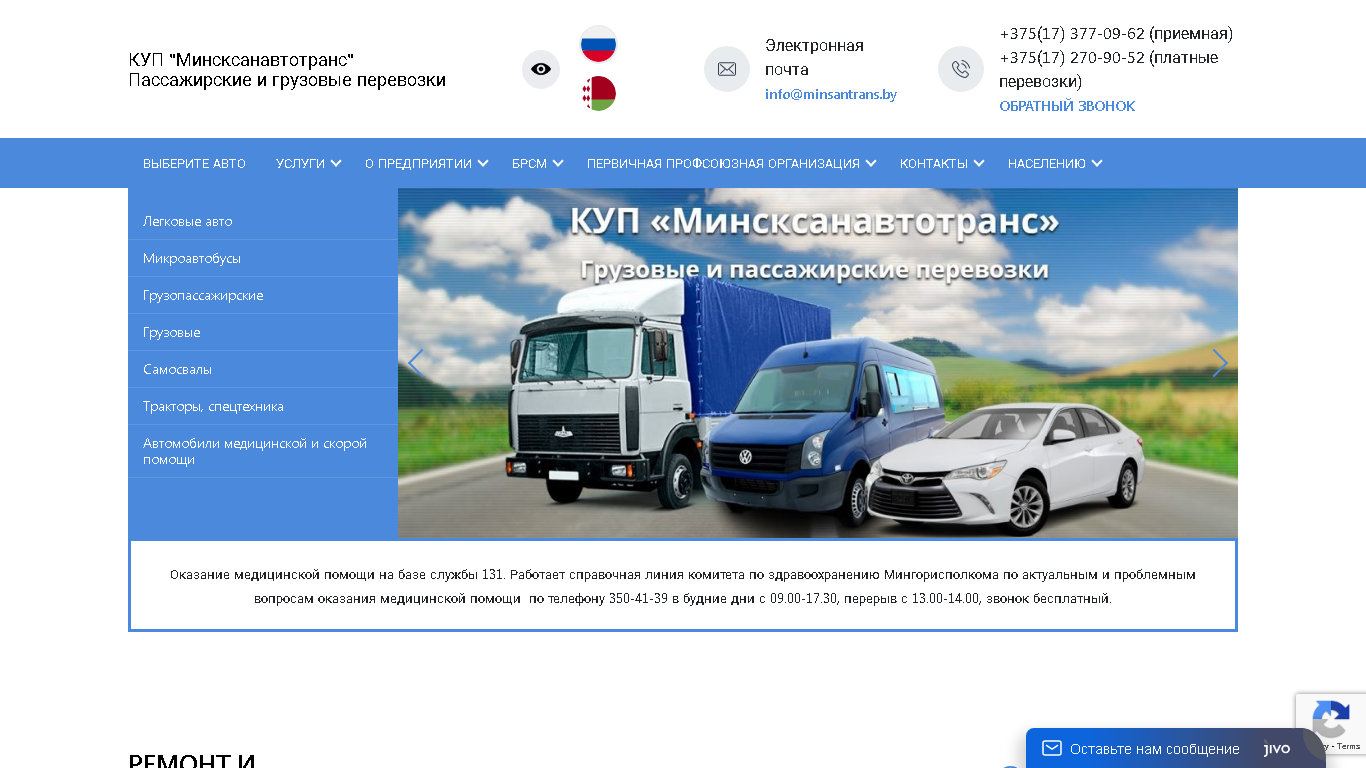This screenshot has height=768, width=1366.
Task: Click the phone handset icon
Action: [961, 69]
